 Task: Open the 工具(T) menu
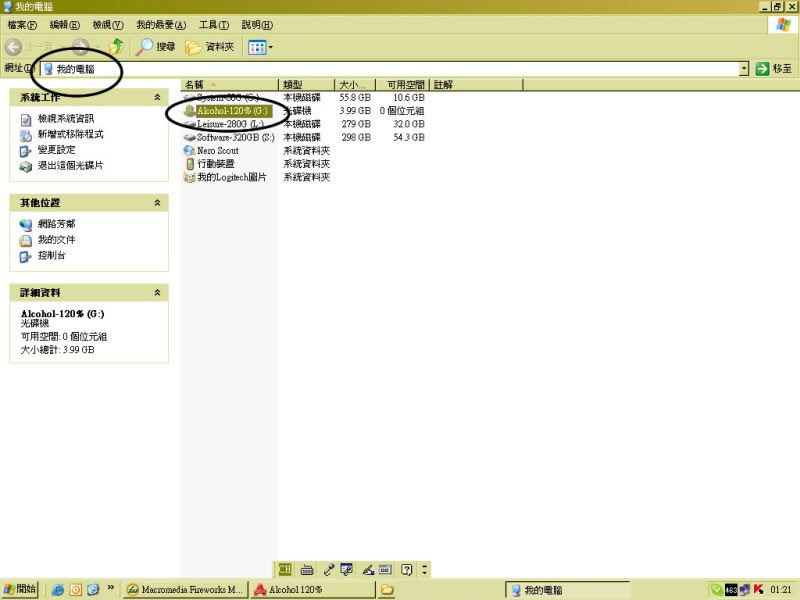click(x=214, y=24)
